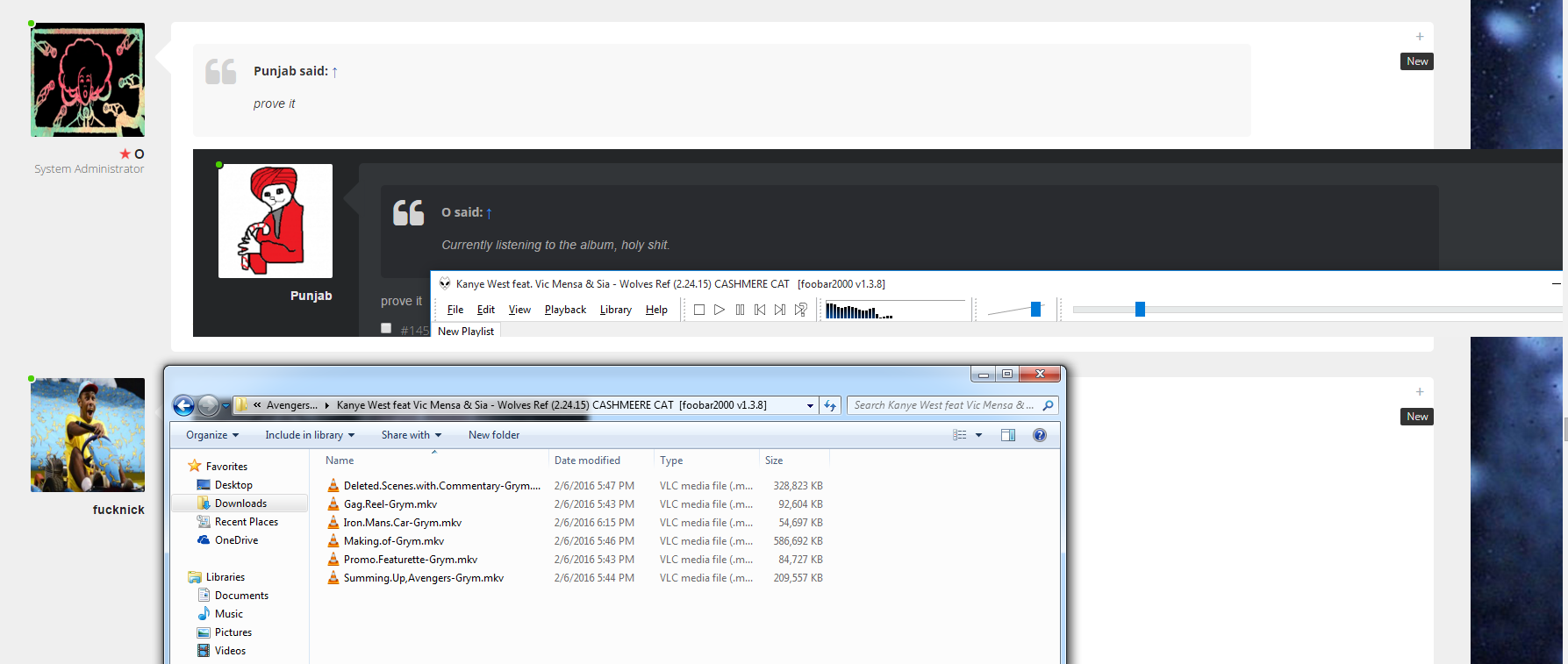The height and width of the screenshot is (664, 1568).
Task: Tick the checkbox beside post #145
Action: (386, 328)
